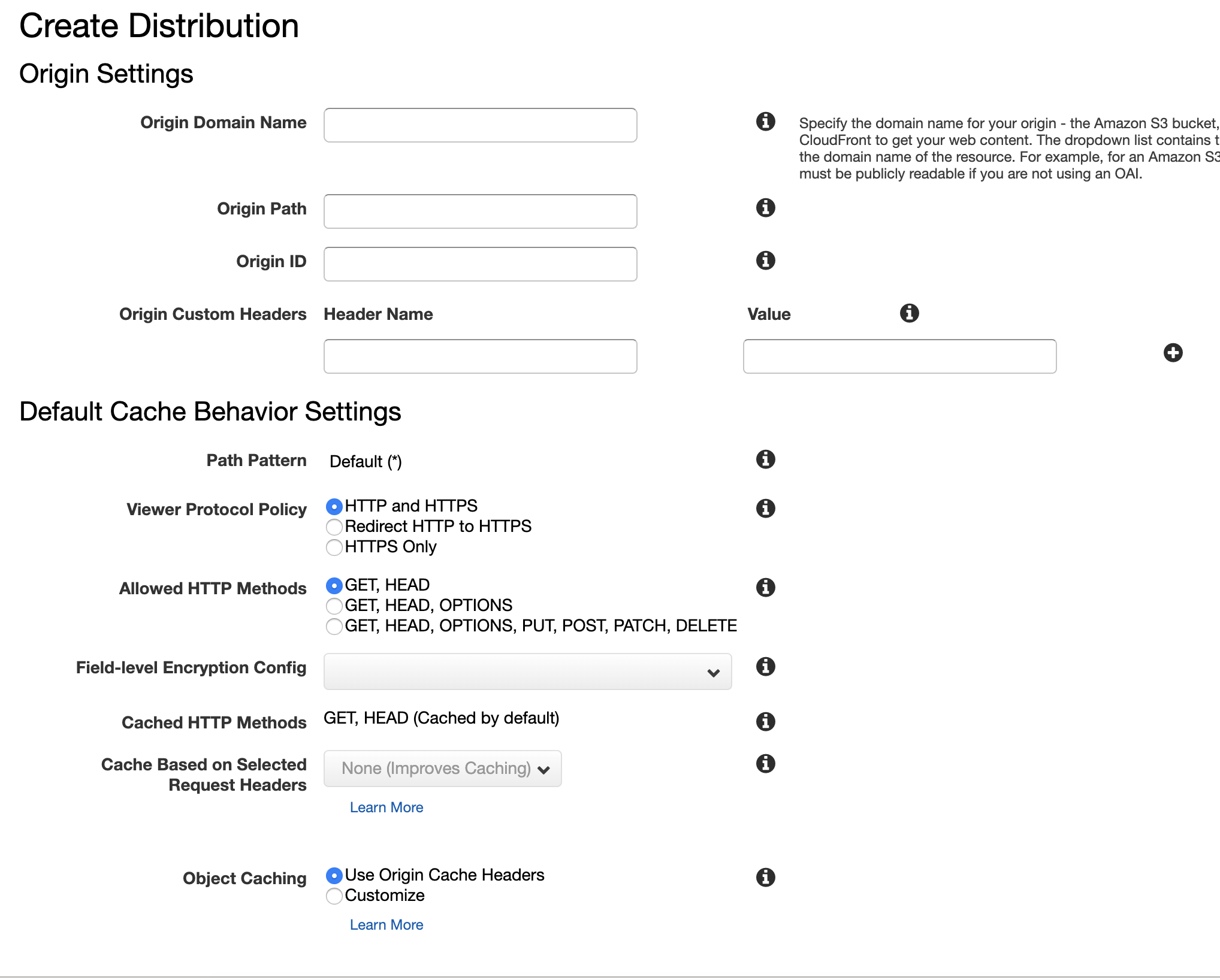Open info icon for Allowed HTTP Methods
1220x980 pixels.
click(x=765, y=588)
